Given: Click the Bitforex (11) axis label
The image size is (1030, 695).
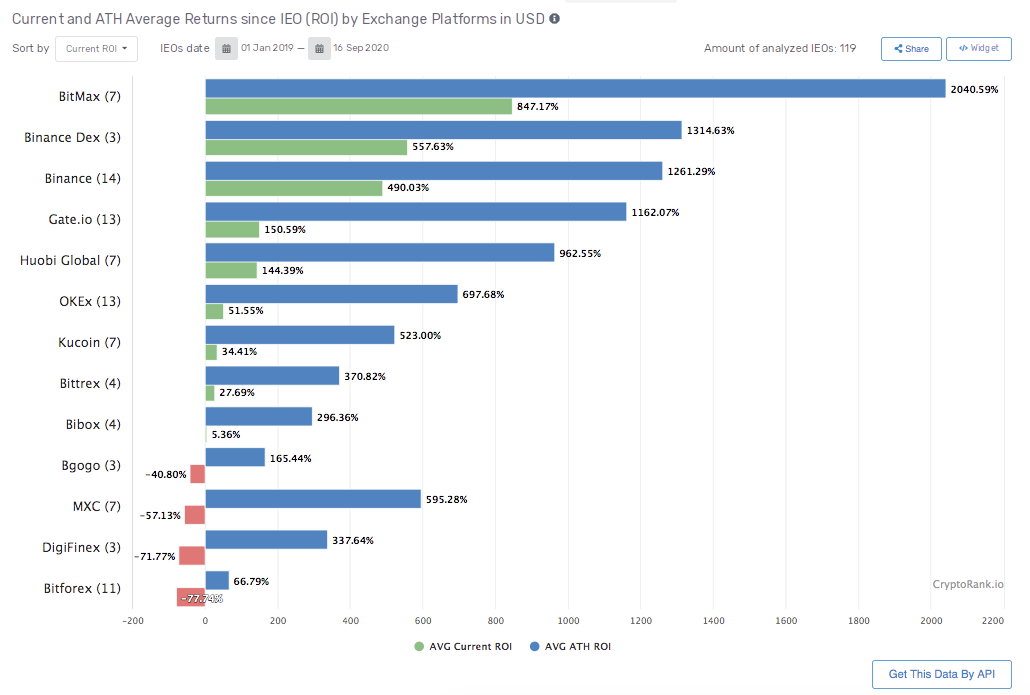Looking at the screenshot, I should tap(82, 589).
